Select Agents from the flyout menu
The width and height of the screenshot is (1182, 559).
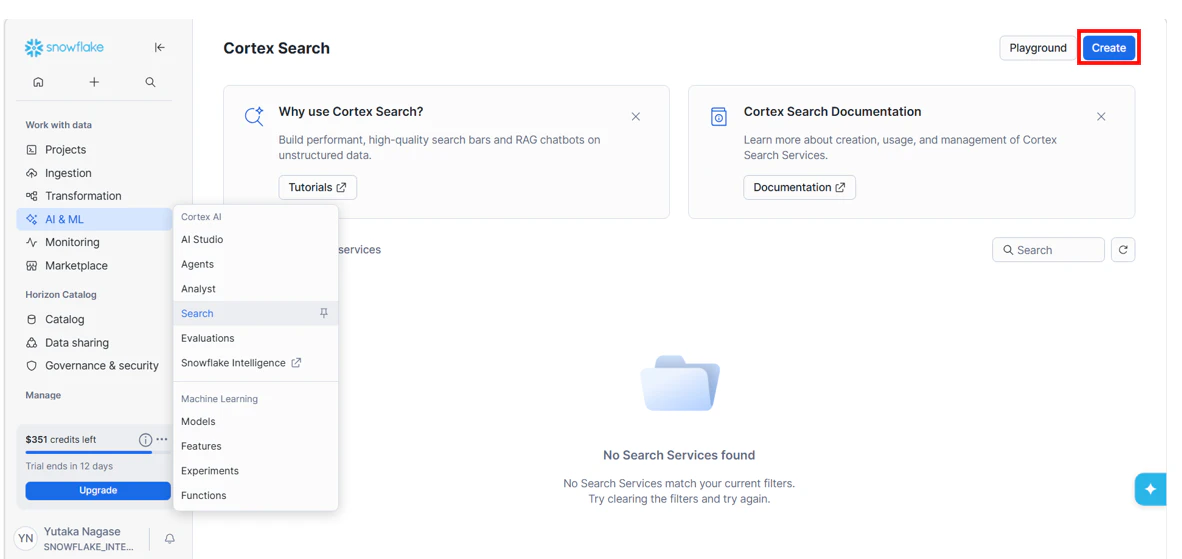[256, 264]
